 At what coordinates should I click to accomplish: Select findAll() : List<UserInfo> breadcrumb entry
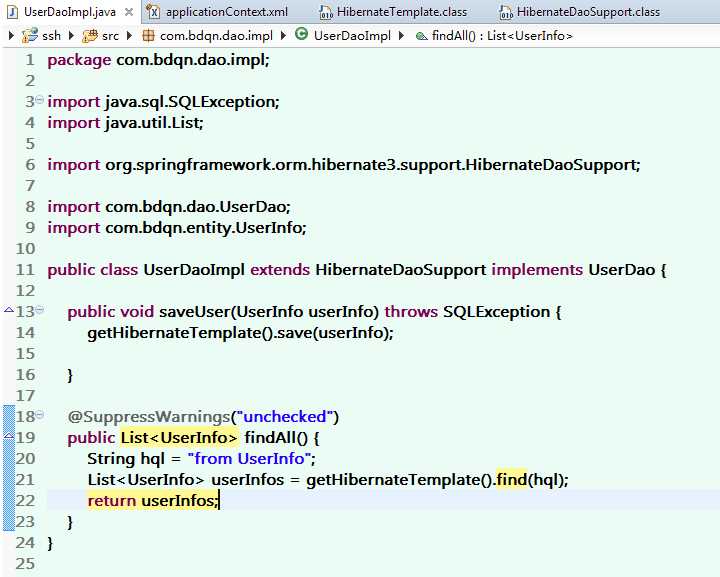click(502, 35)
